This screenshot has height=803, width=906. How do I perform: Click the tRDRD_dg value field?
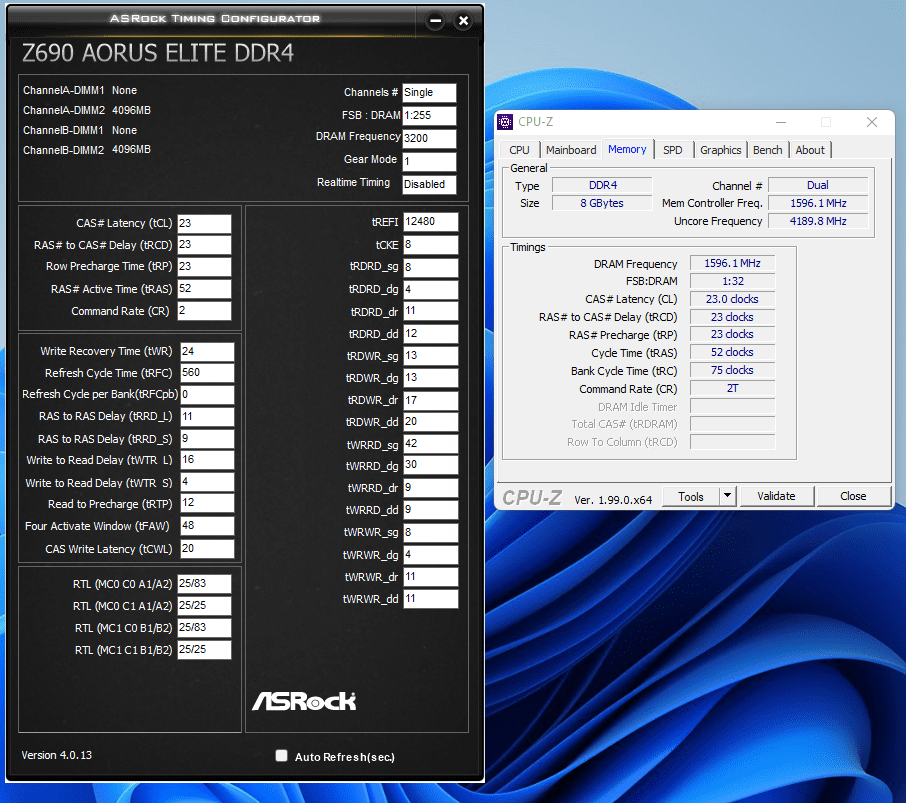point(430,289)
